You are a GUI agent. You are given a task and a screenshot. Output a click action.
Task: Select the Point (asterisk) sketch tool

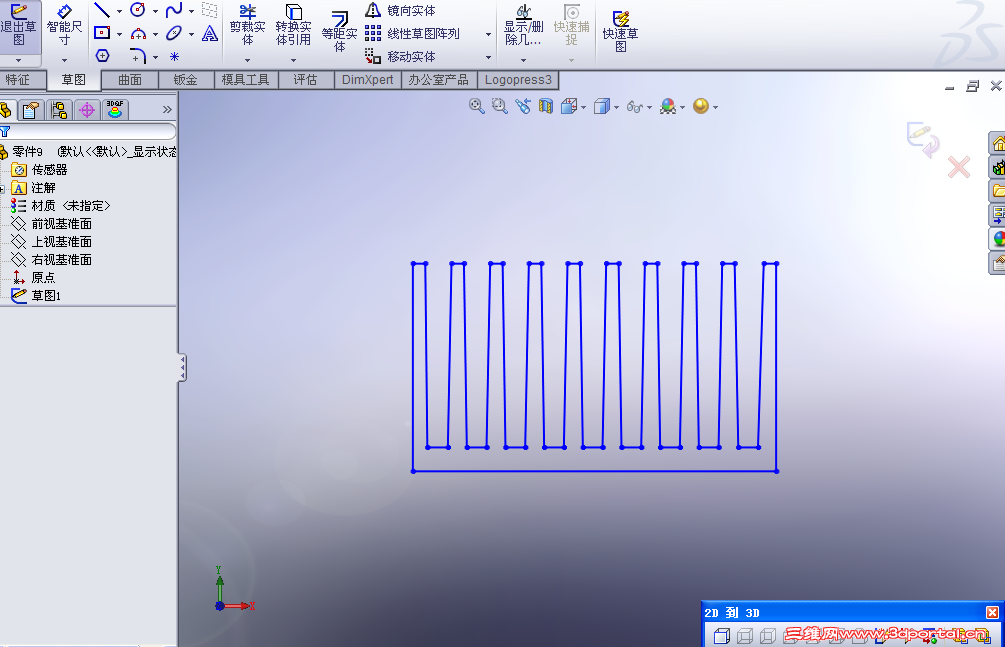pyautogui.click(x=174, y=56)
